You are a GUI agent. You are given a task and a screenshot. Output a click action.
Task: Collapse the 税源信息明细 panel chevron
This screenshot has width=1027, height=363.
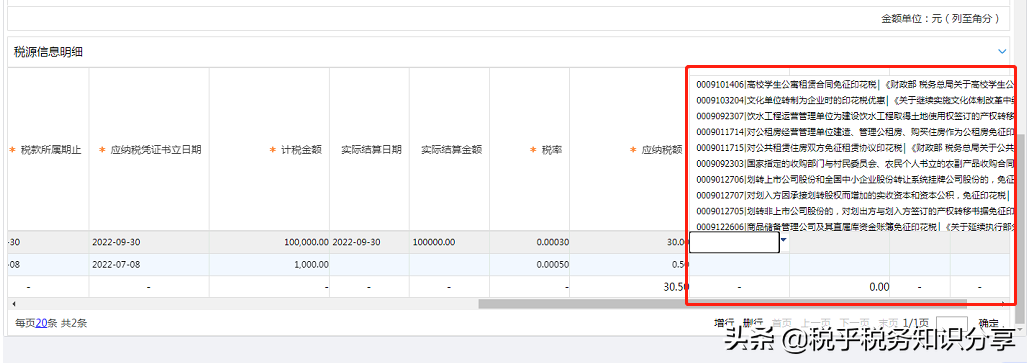pos(1001,51)
